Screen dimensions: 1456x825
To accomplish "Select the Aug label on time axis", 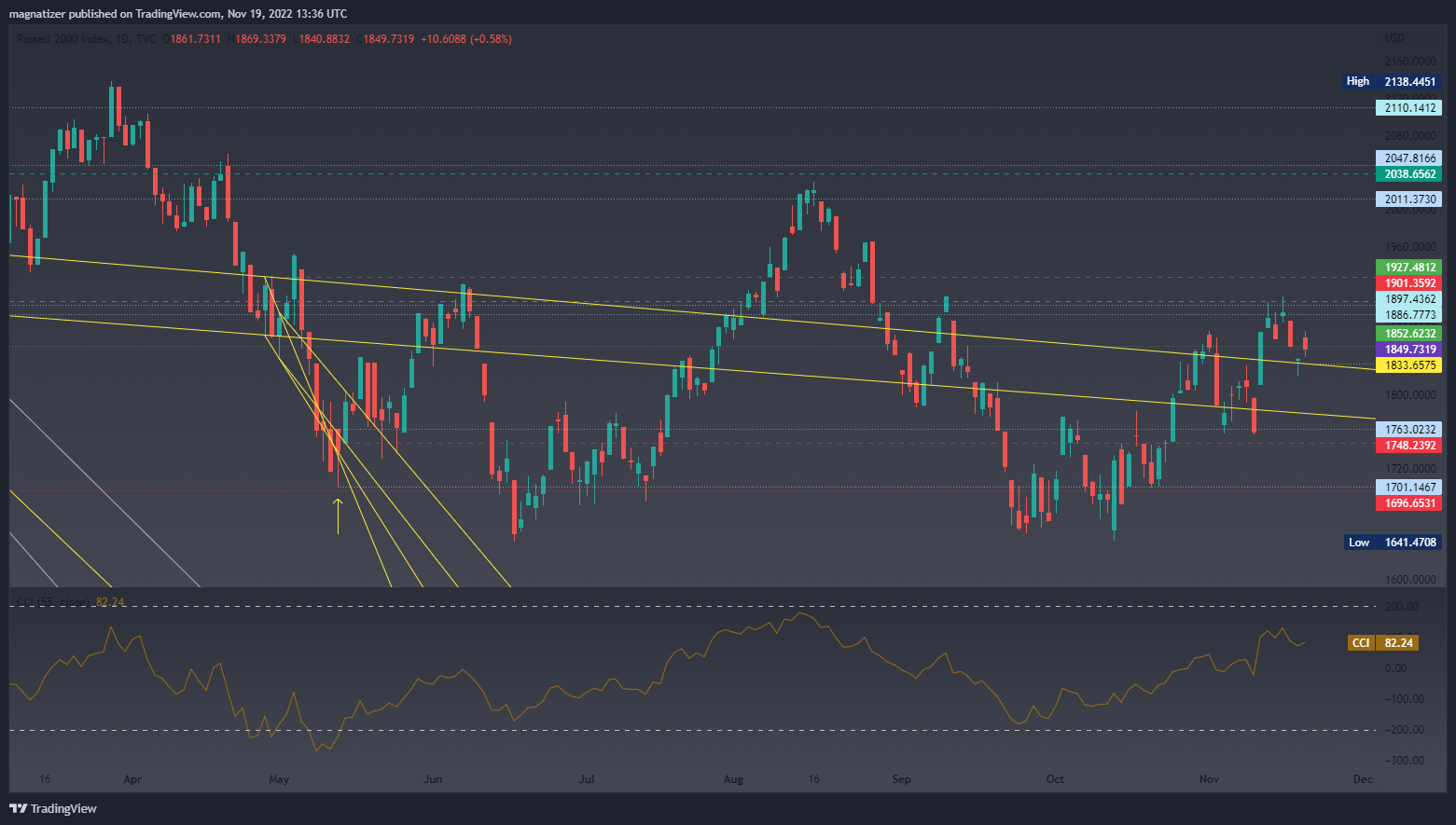I will pos(733,779).
